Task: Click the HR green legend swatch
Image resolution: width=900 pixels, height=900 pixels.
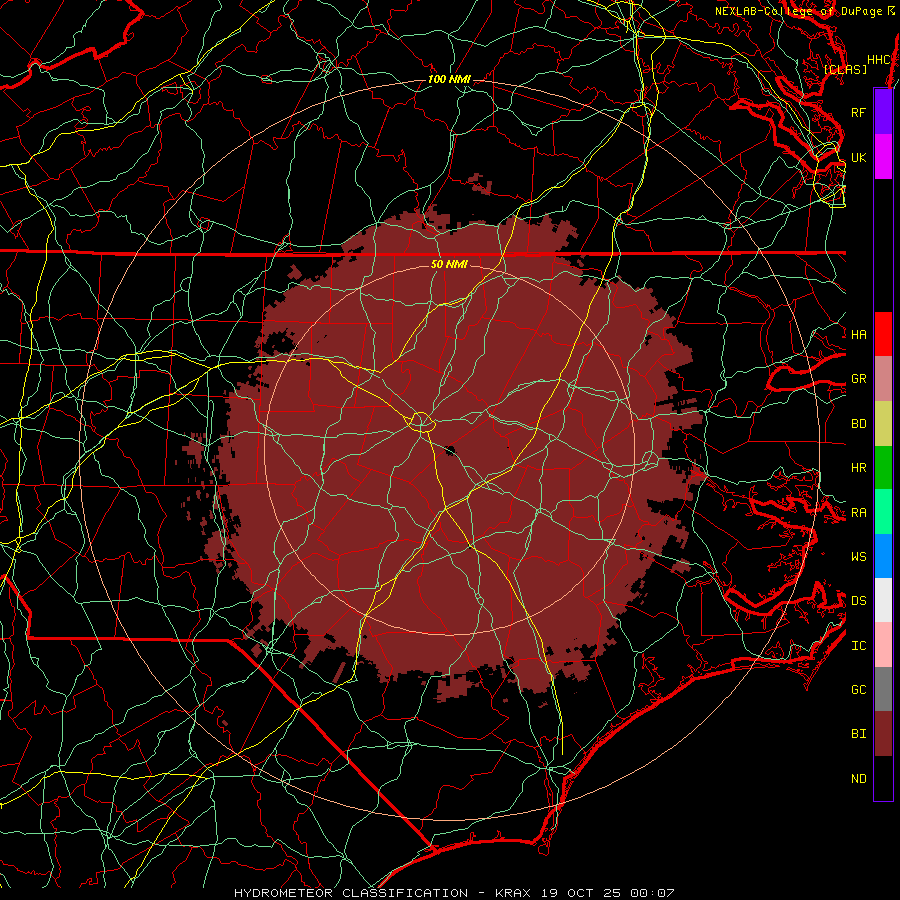Action: tap(883, 467)
